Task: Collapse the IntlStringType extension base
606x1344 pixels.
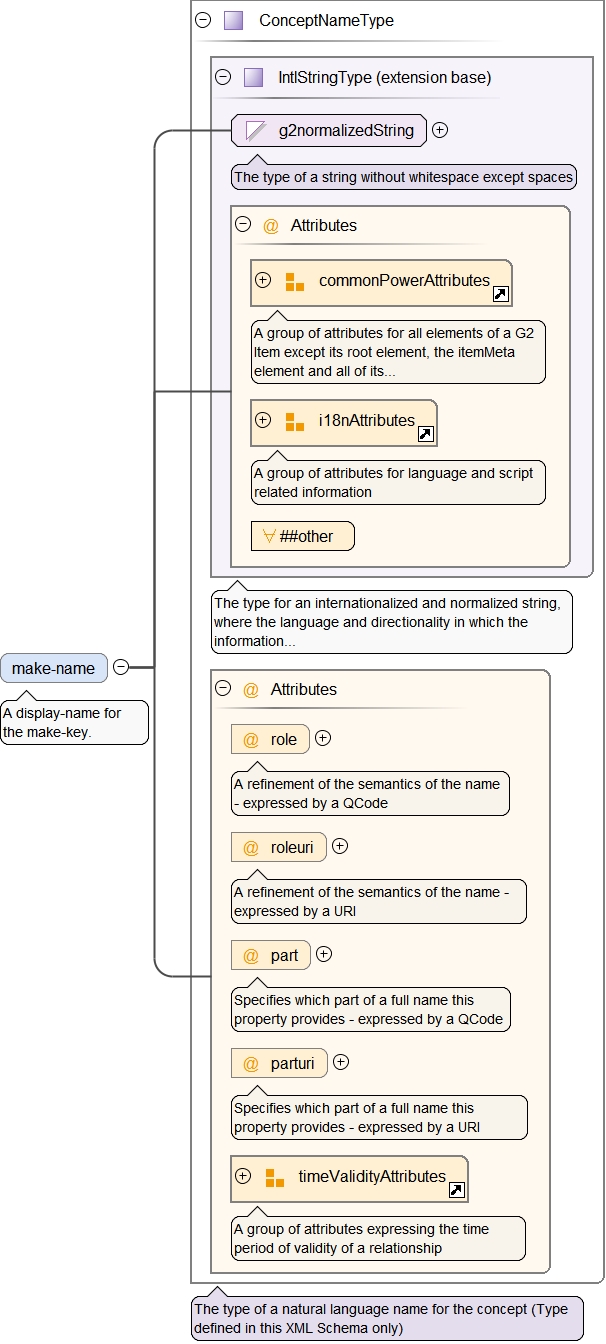Action: [223, 77]
